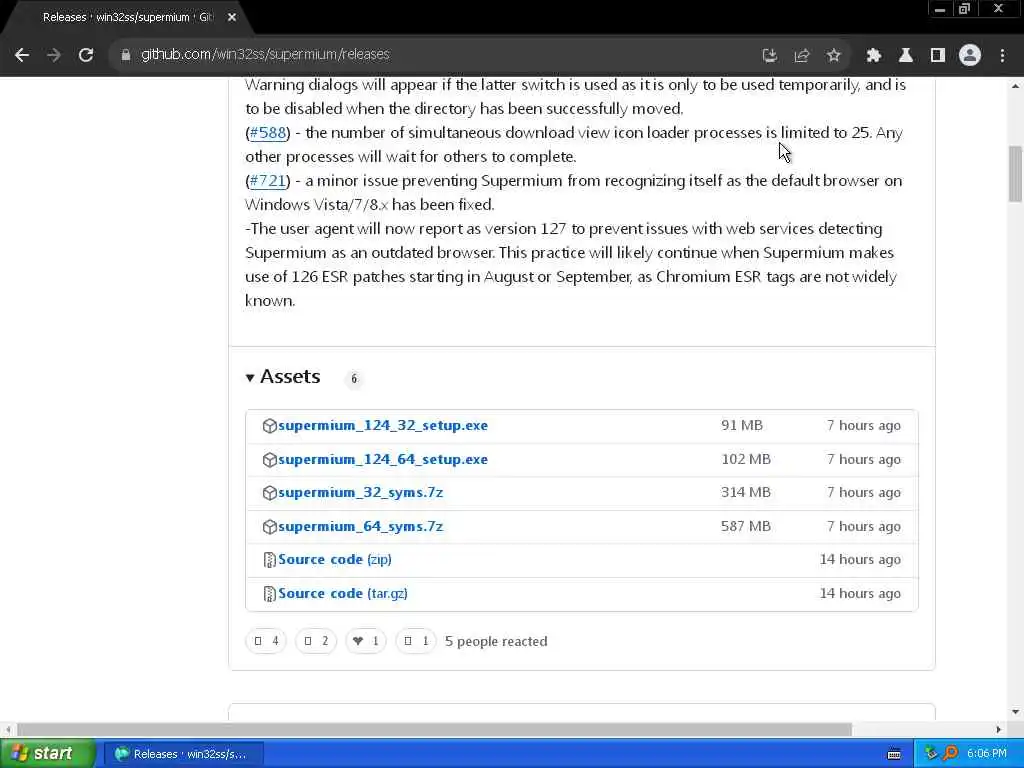Image resolution: width=1024 pixels, height=768 pixels.
Task: Download supermium_32_syms.7z
Action: pyautogui.click(x=360, y=492)
